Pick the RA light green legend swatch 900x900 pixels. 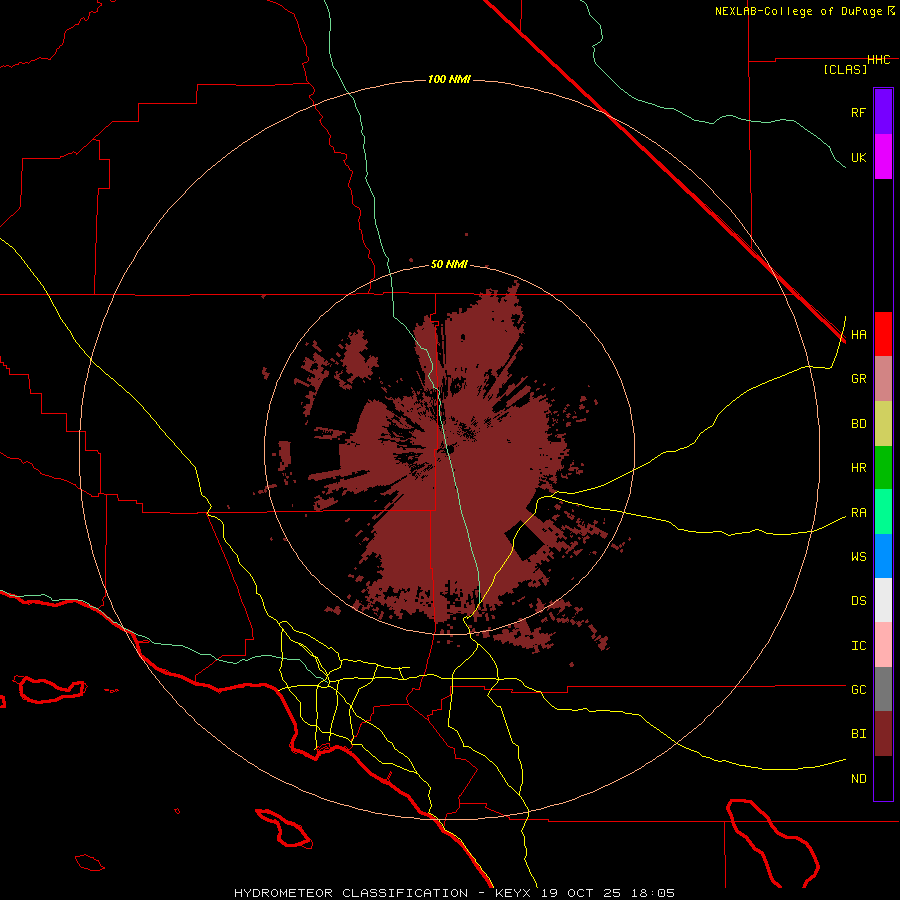[x=883, y=512]
